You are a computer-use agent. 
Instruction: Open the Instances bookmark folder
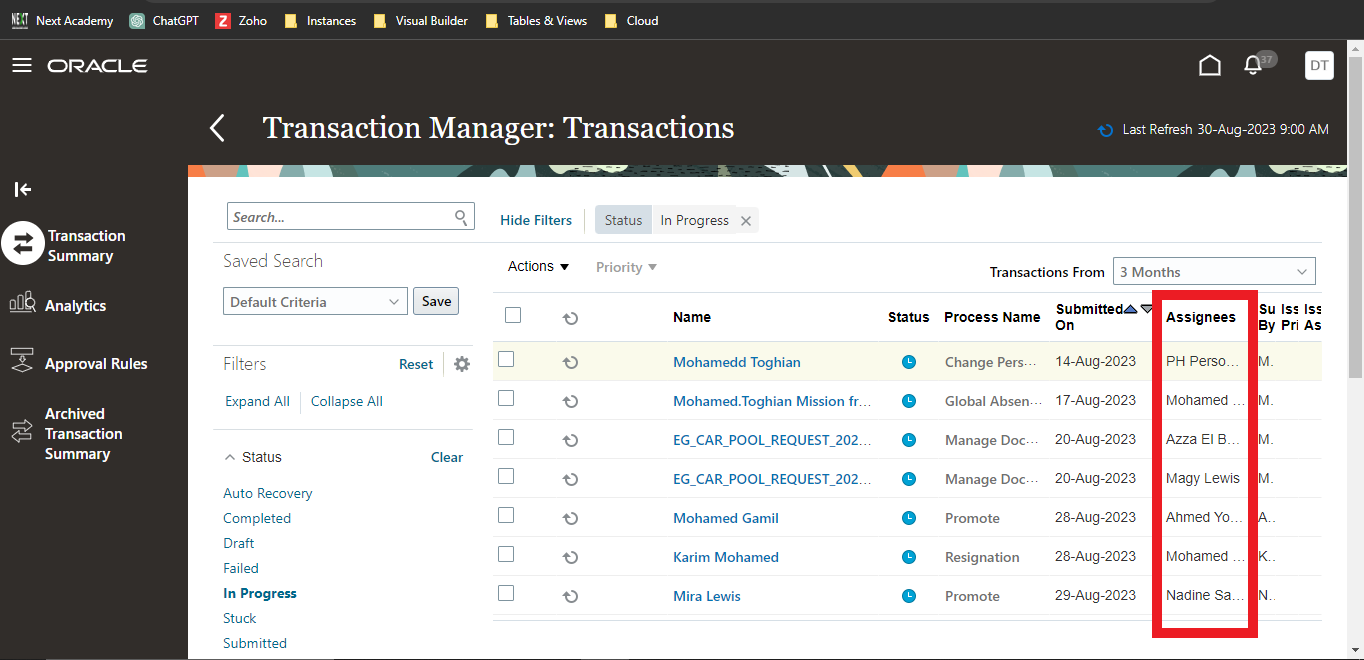coord(320,20)
